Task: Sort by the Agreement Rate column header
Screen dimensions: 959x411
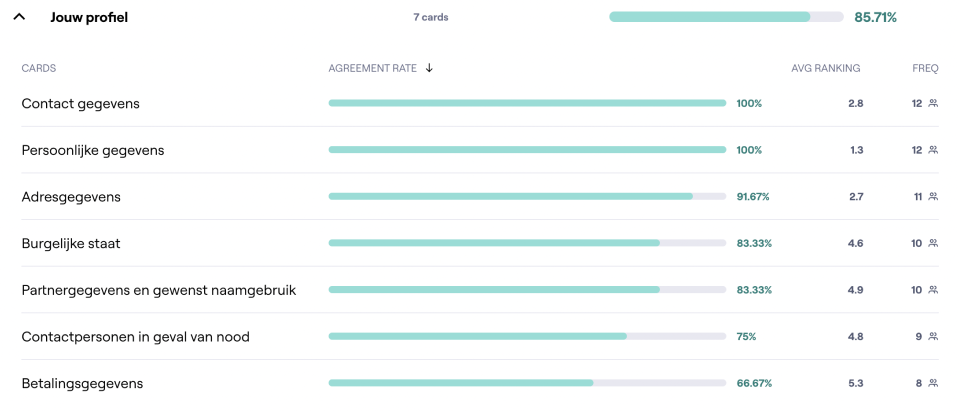Action: 372,68
